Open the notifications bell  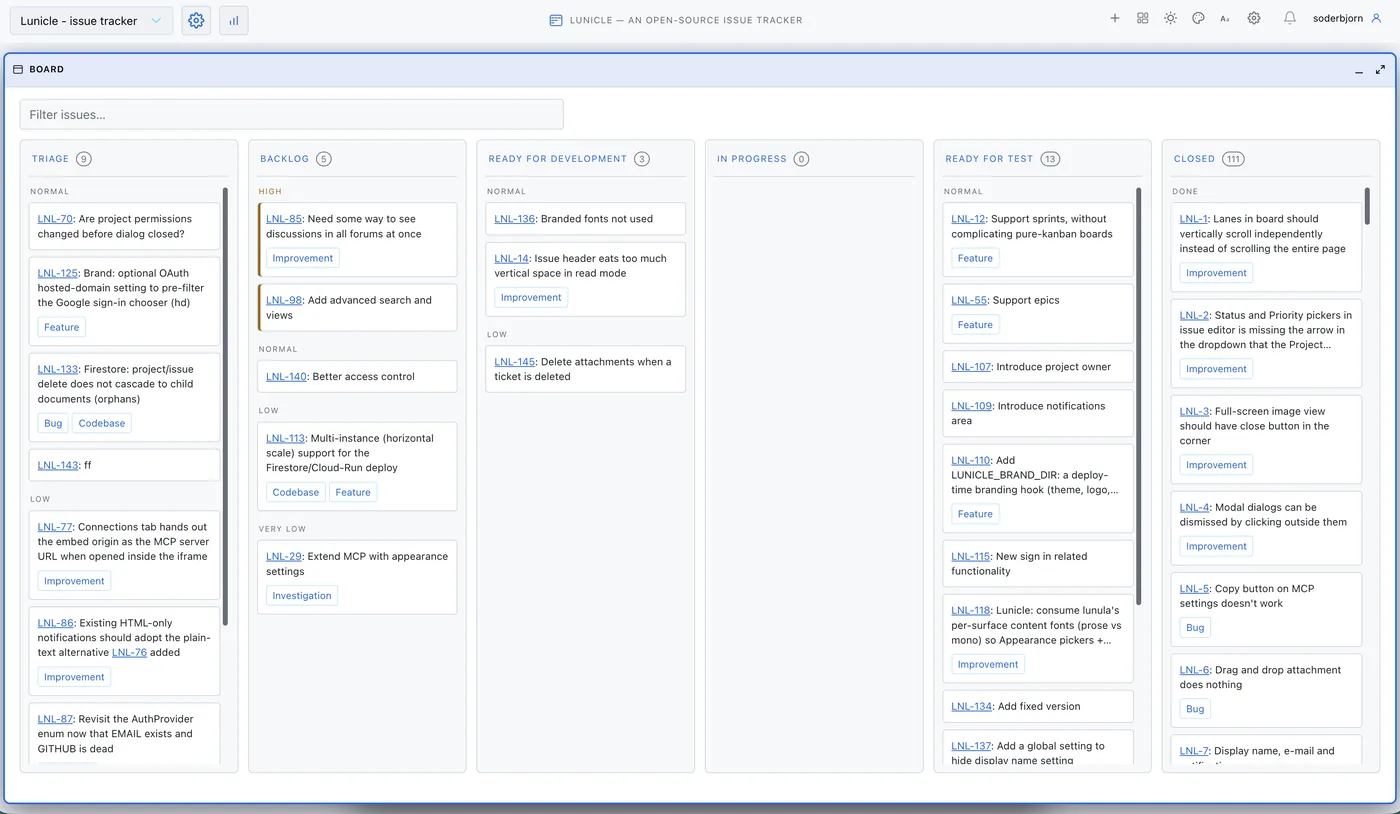(x=1290, y=18)
